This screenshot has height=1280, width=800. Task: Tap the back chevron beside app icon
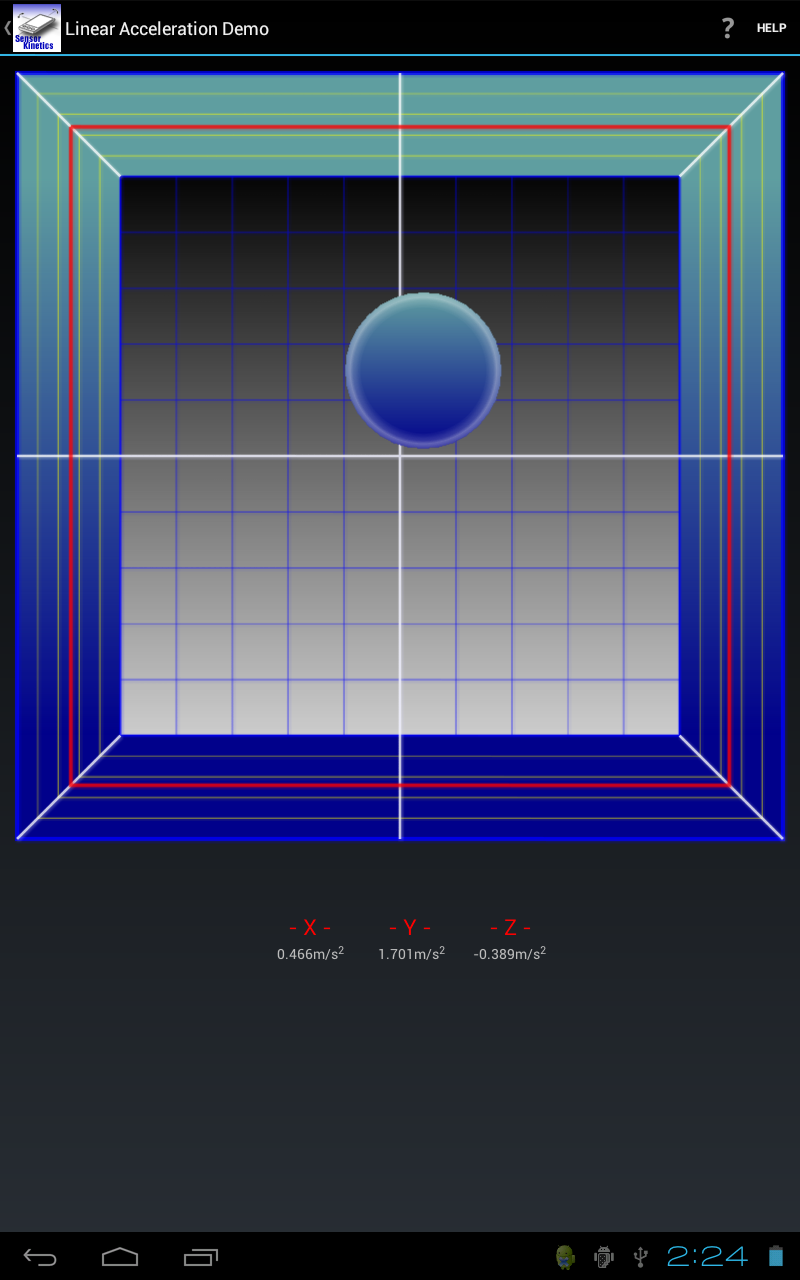point(7,28)
